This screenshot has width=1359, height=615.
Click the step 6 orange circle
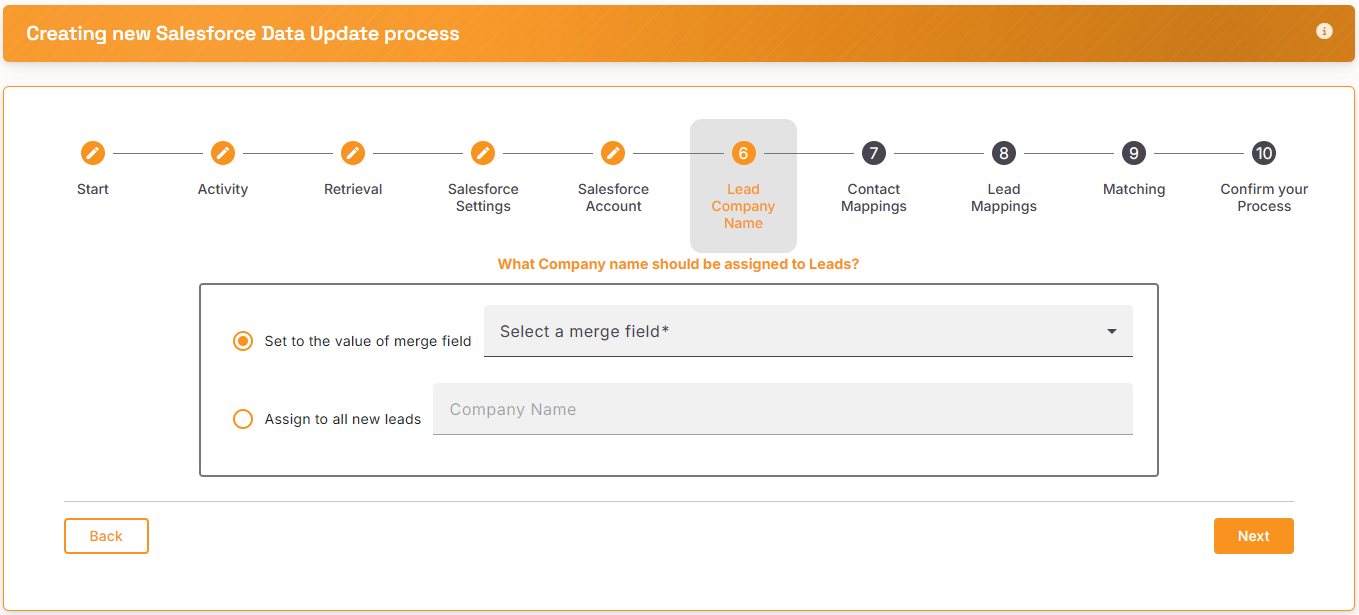(743, 153)
